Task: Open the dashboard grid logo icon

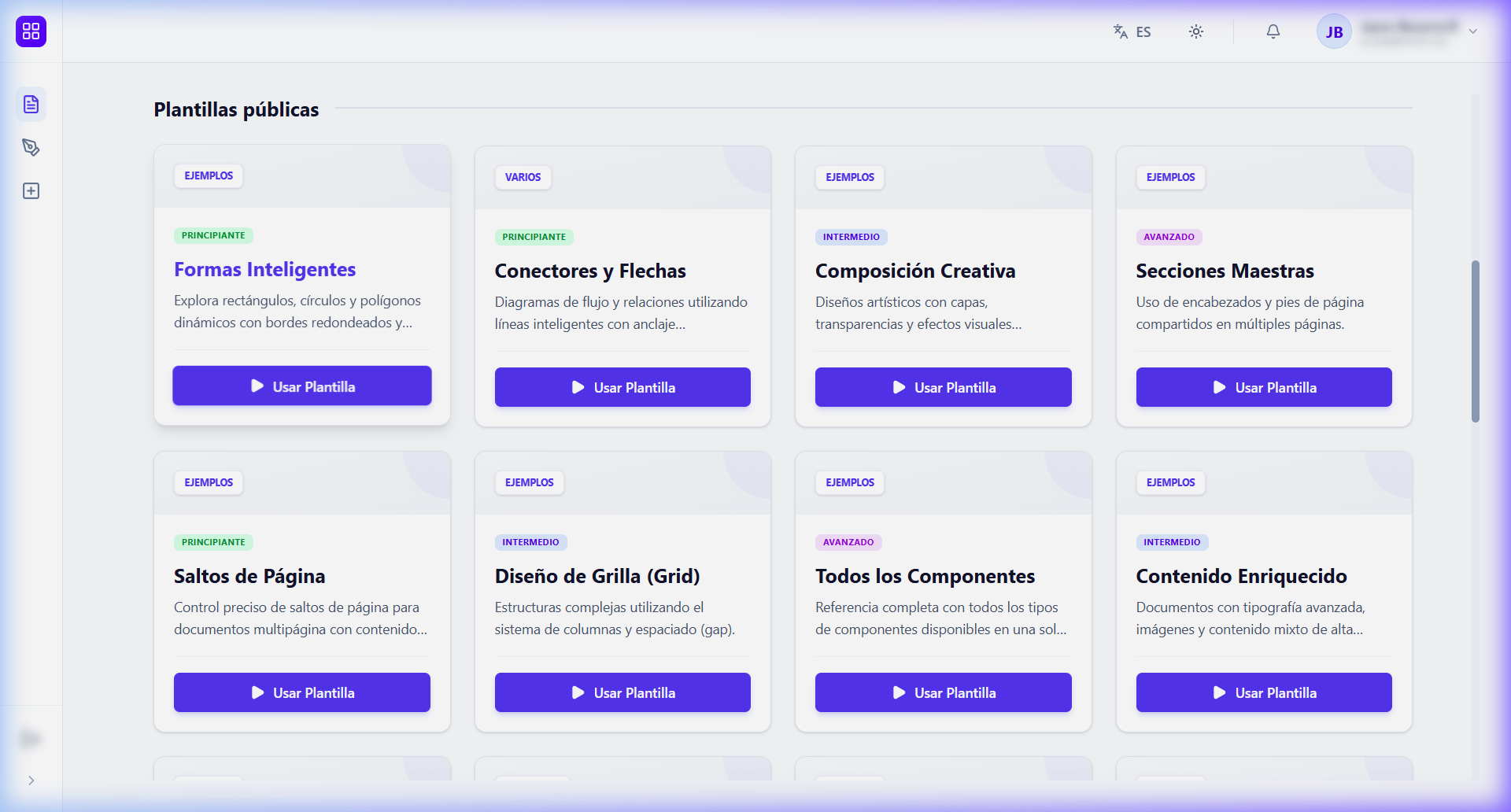Action: tap(31, 31)
